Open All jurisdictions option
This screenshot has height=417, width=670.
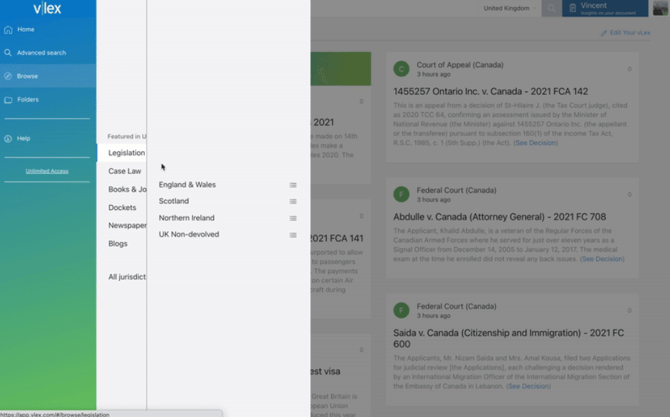[x=127, y=277]
